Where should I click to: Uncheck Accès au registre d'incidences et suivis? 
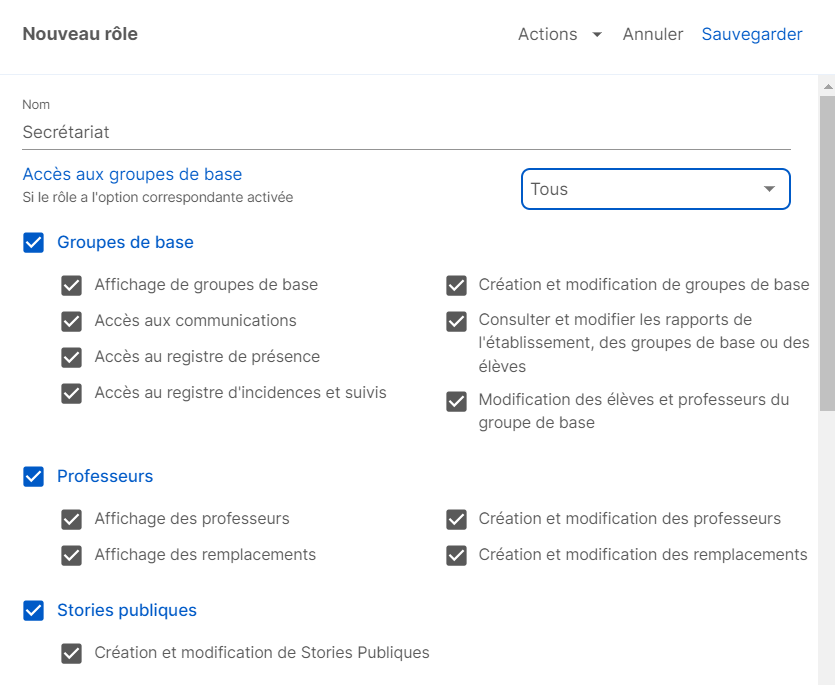pyautogui.click(x=71, y=393)
